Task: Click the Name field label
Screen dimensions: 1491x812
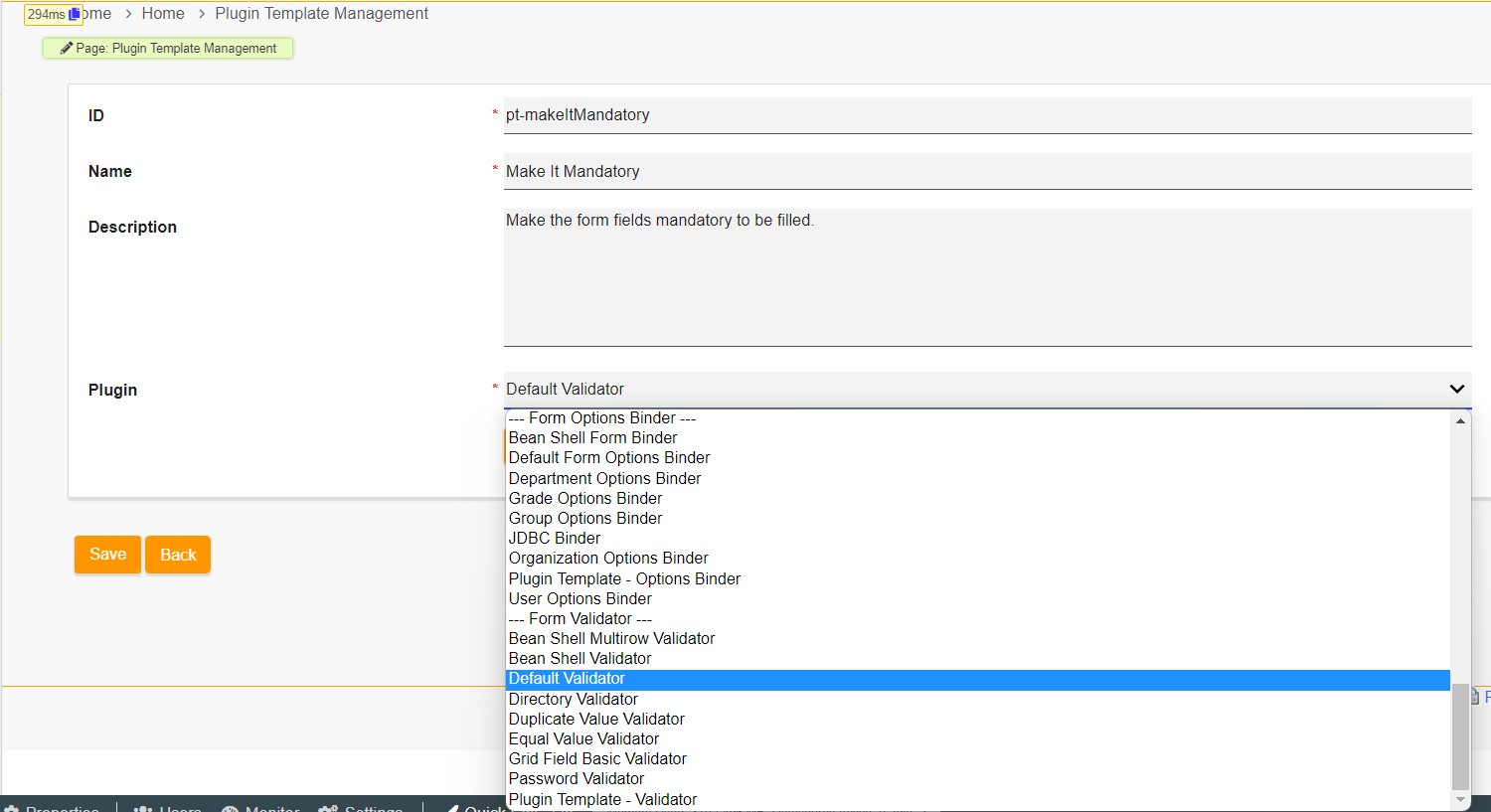Action: [110, 171]
